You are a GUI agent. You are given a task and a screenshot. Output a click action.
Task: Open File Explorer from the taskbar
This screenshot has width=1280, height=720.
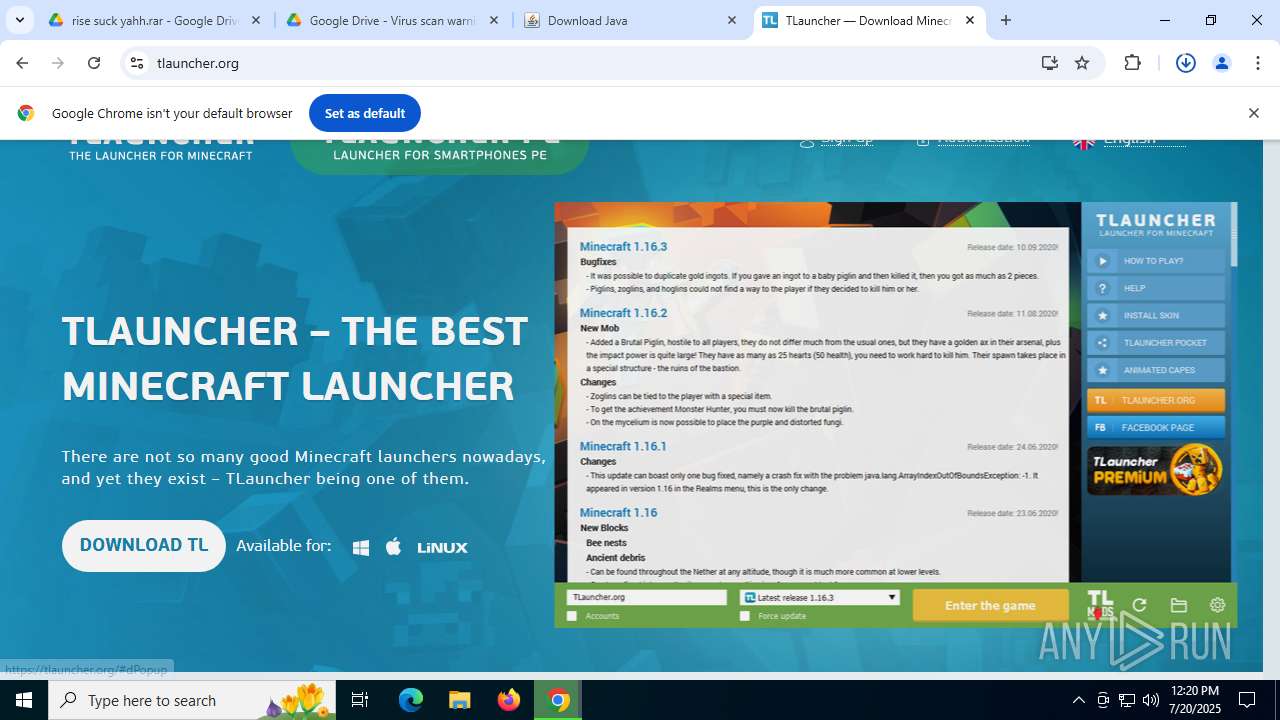tap(460, 700)
